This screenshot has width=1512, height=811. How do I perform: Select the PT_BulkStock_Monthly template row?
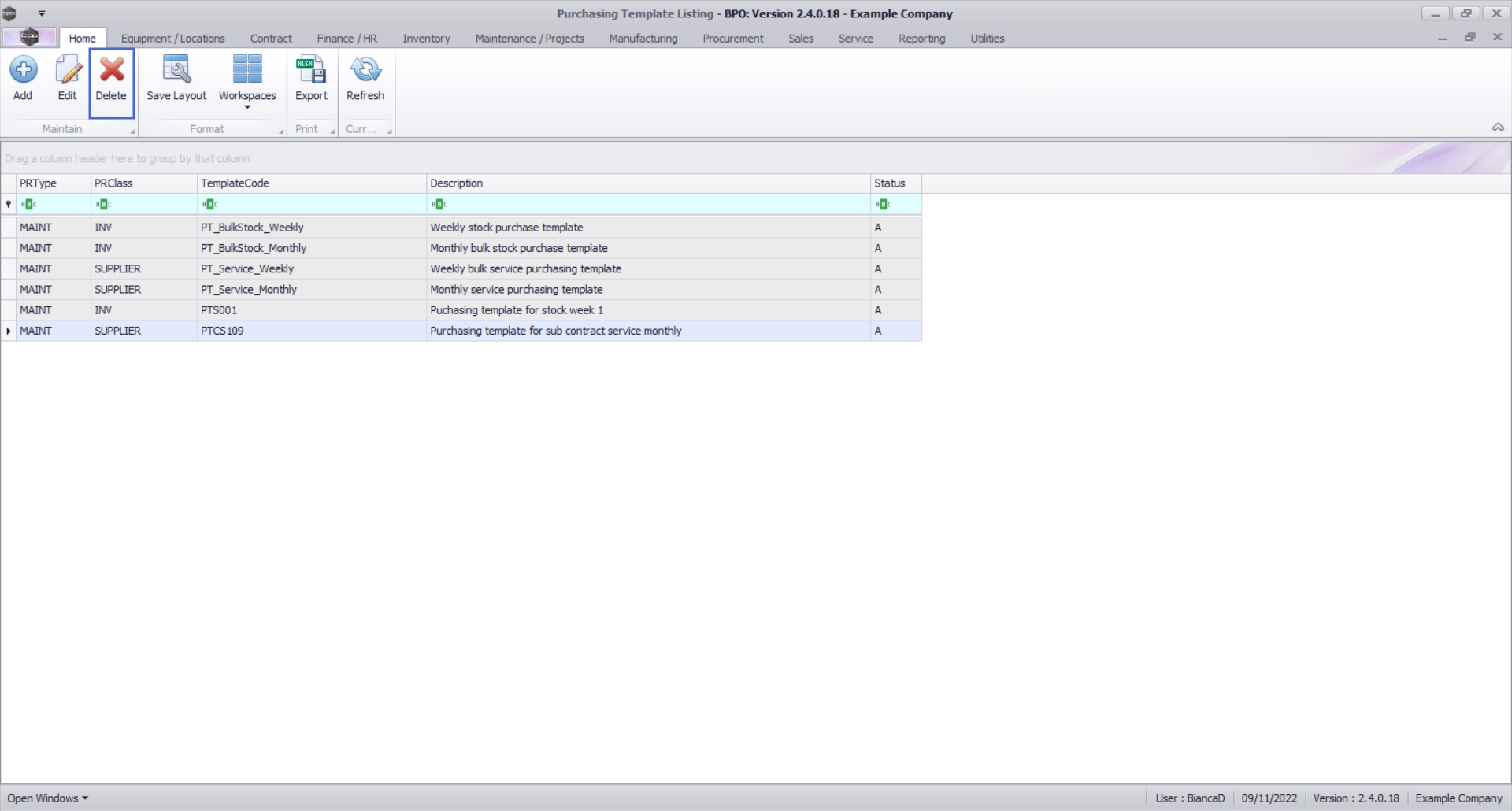point(461,248)
